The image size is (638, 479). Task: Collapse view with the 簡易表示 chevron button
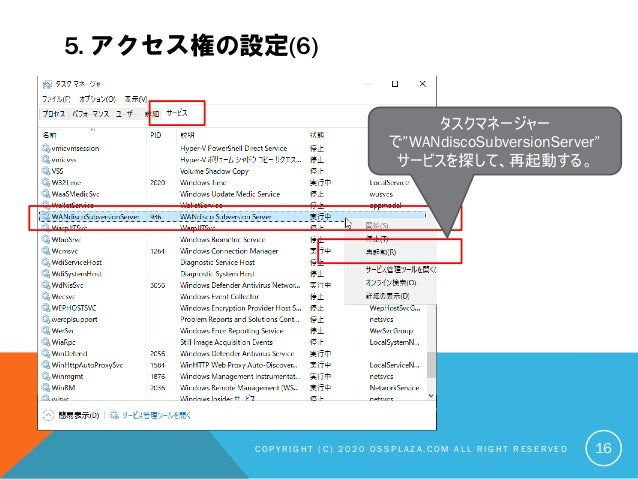point(48,415)
